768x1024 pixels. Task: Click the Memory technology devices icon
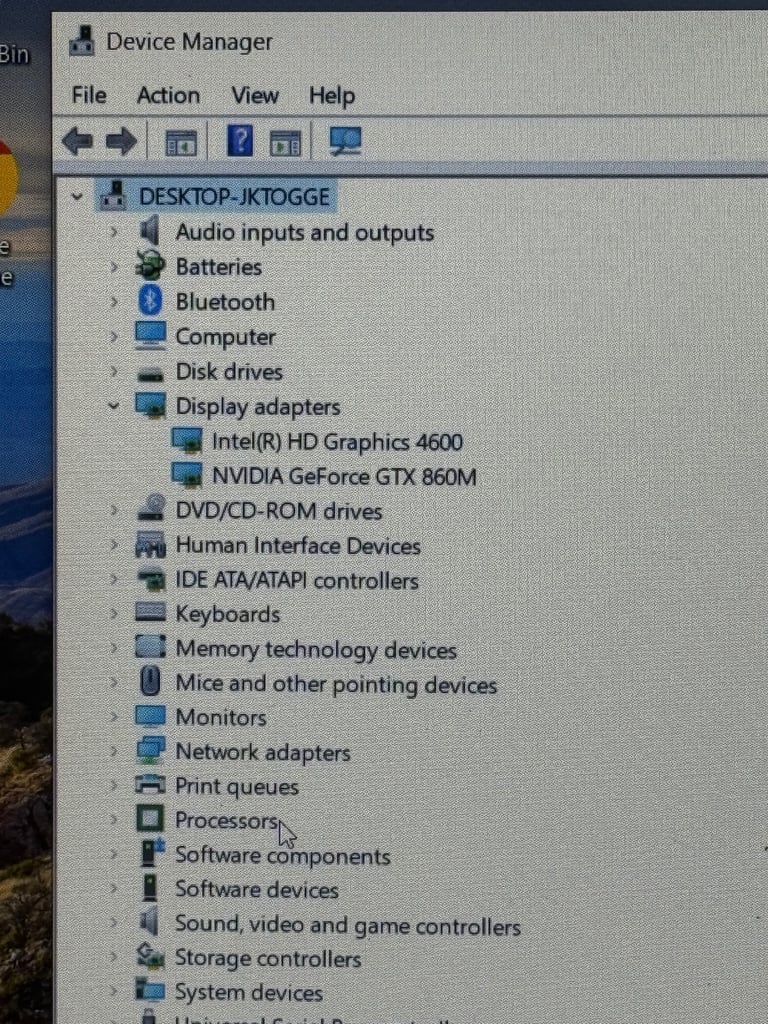click(x=150, y=647)
